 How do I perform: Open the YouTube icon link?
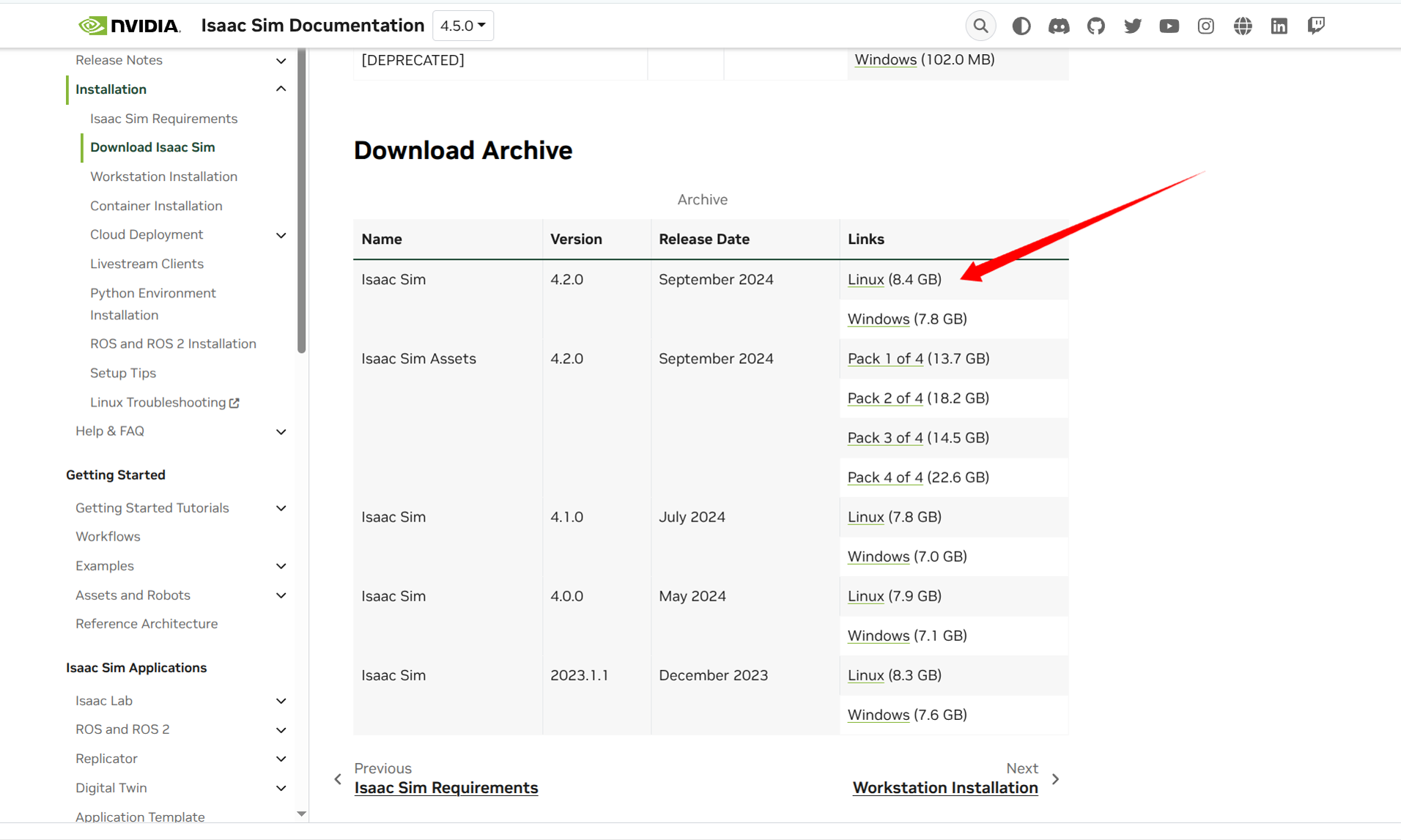1169,26
